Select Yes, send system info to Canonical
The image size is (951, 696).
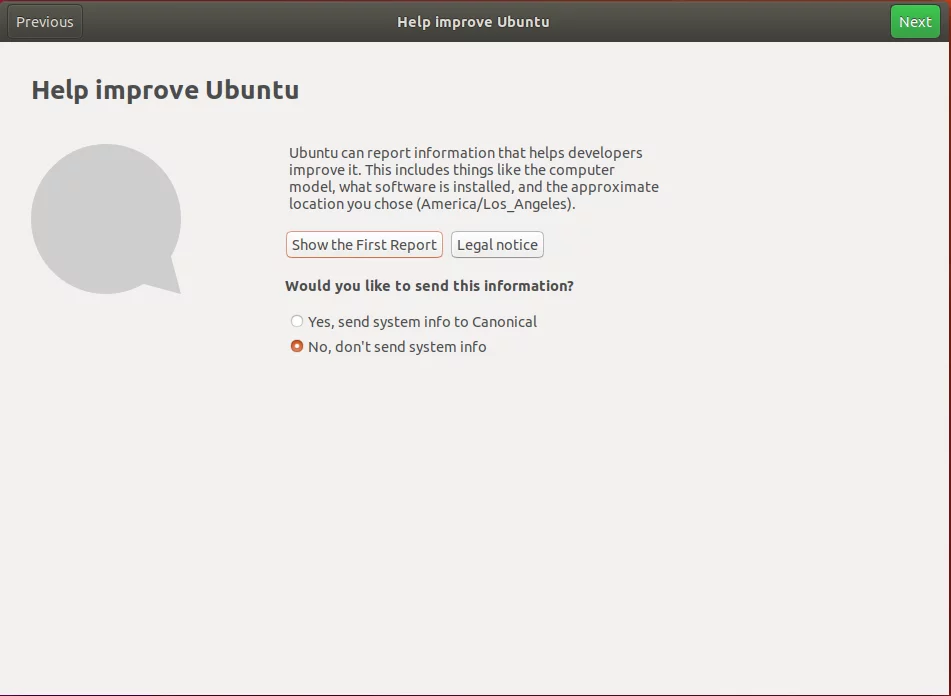click(414, 321)
